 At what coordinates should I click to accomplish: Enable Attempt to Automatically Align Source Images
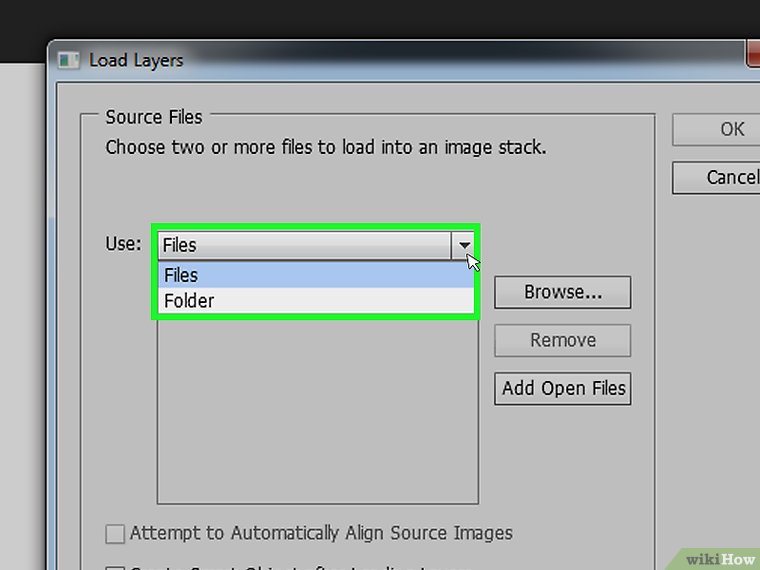[116, 533]
